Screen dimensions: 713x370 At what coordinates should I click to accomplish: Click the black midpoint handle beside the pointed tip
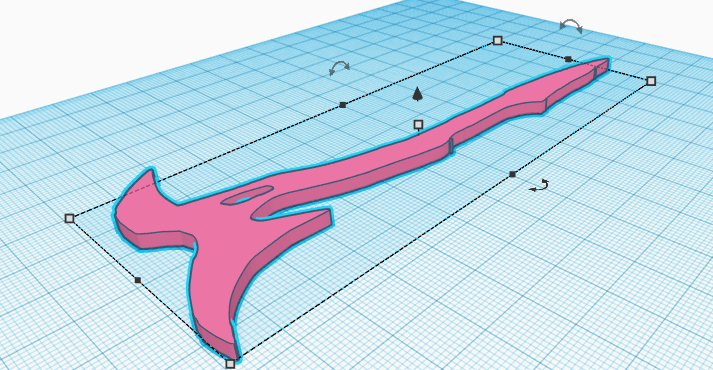coord(568,59)
